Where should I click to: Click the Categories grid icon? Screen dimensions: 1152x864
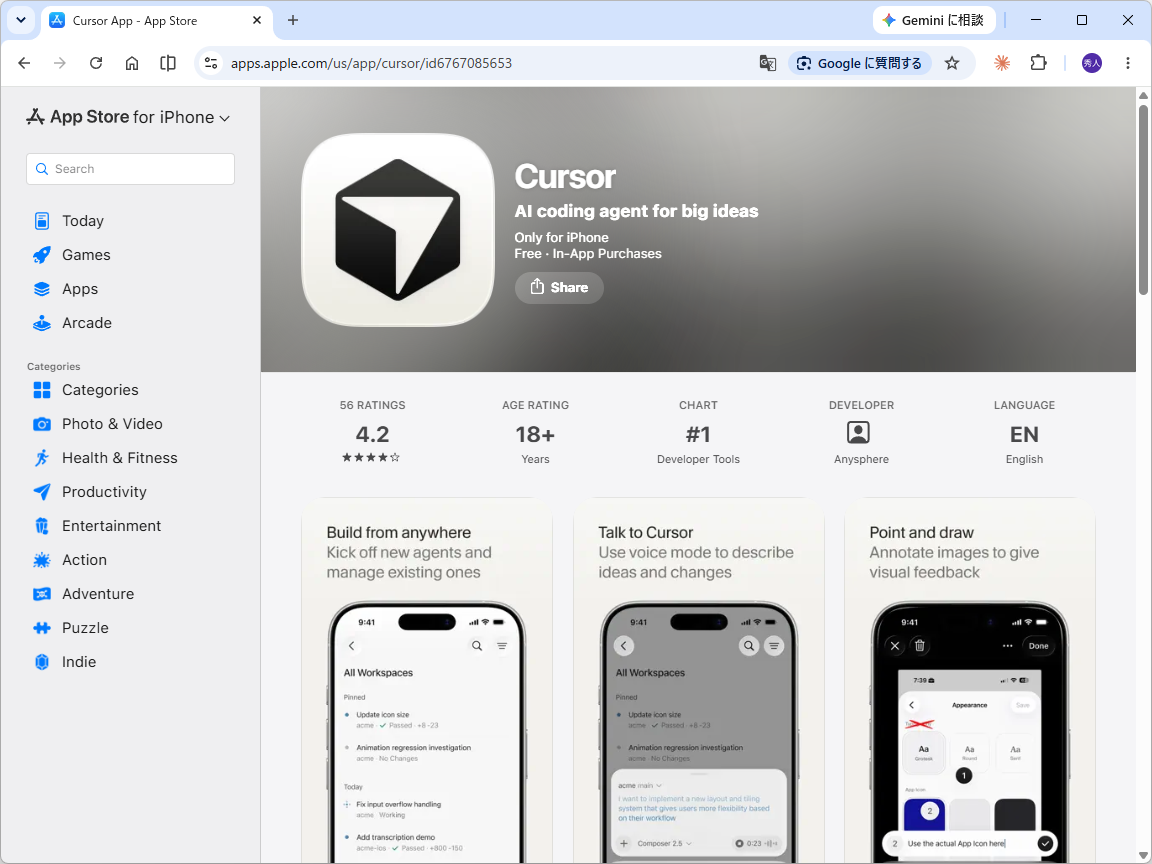pyautogui.click(x=42, y=390)
